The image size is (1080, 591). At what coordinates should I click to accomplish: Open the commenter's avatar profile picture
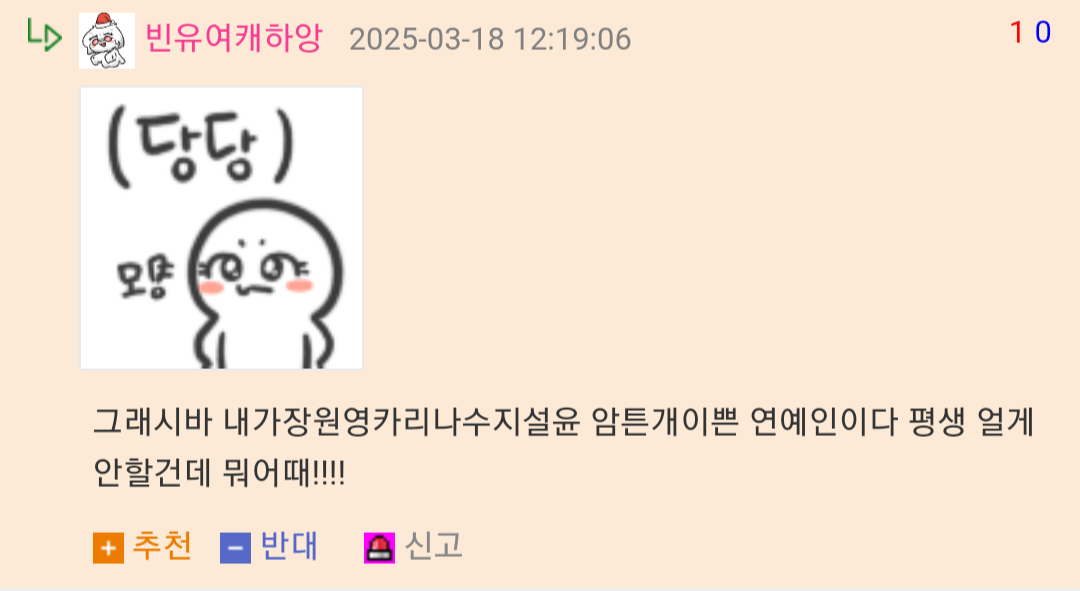[107, 41]
